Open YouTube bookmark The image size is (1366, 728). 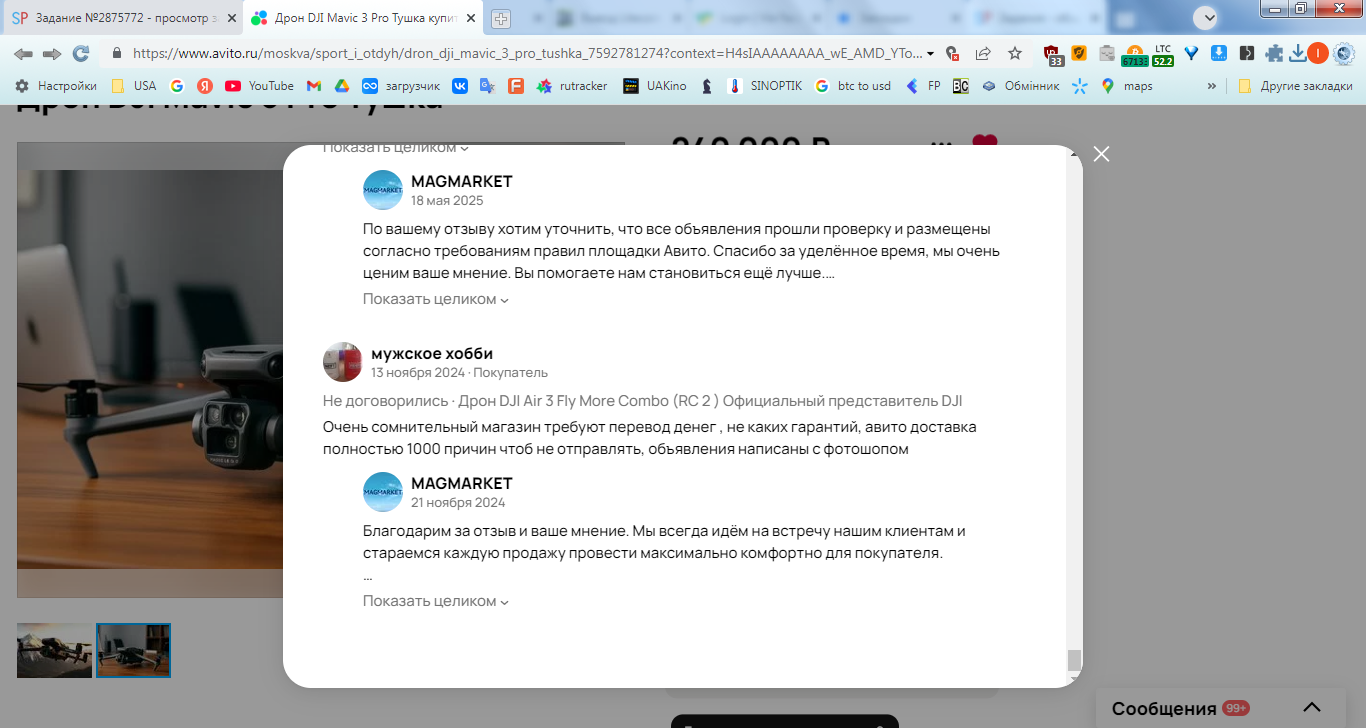coord(259,86)
